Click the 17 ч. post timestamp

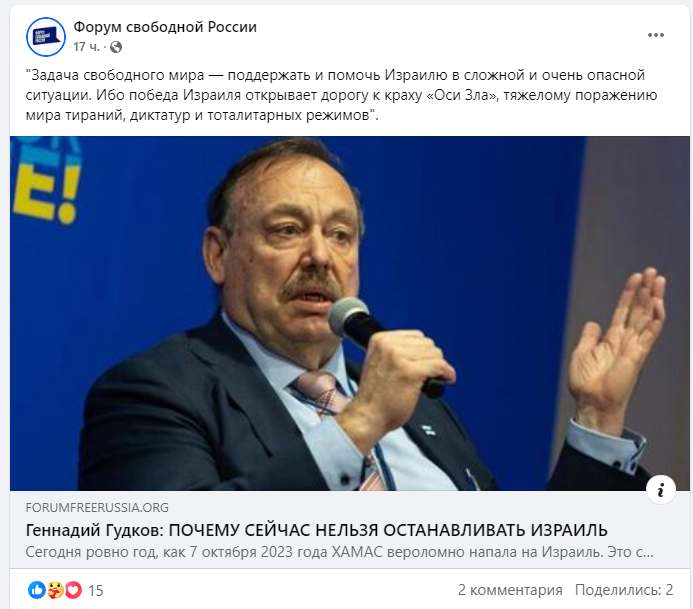point(87,47)
